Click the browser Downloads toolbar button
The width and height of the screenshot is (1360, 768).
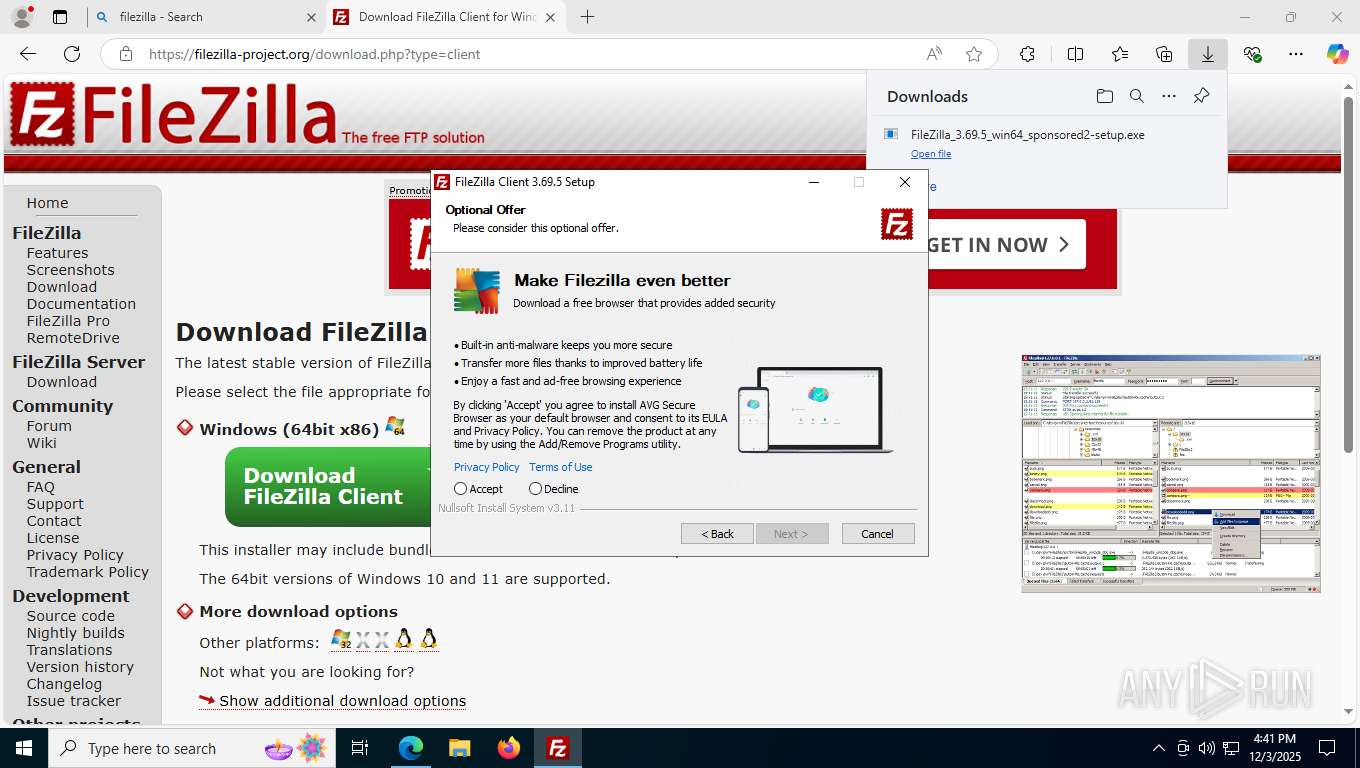pos(1208,54)
